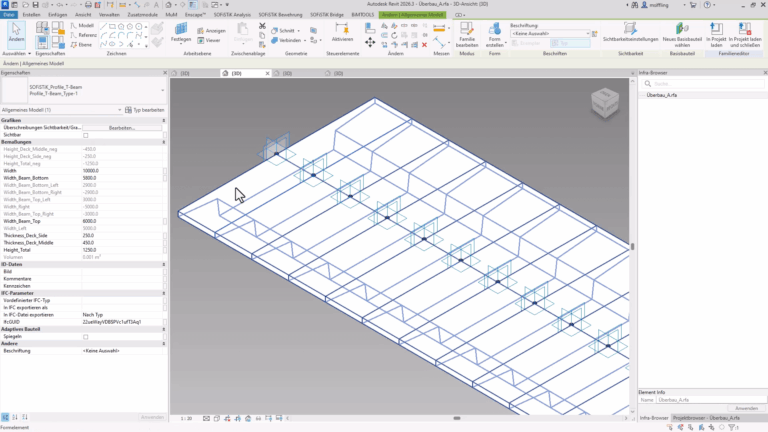768x432 pixels.
Task: Click the associate-parameter box for Height_Total
Action: coord(165,250)
